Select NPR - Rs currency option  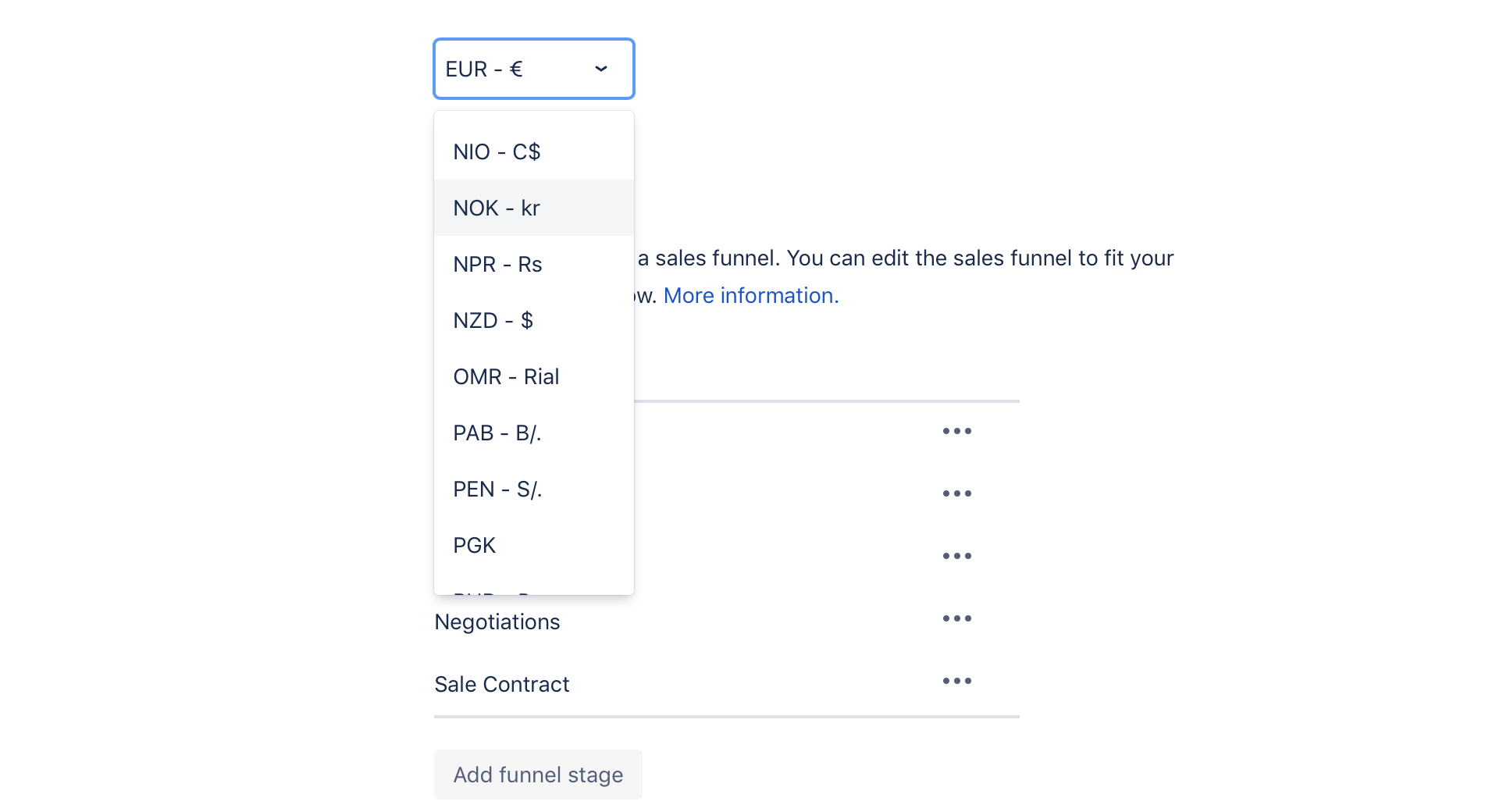pyautogui.click(x=534, y=264)
